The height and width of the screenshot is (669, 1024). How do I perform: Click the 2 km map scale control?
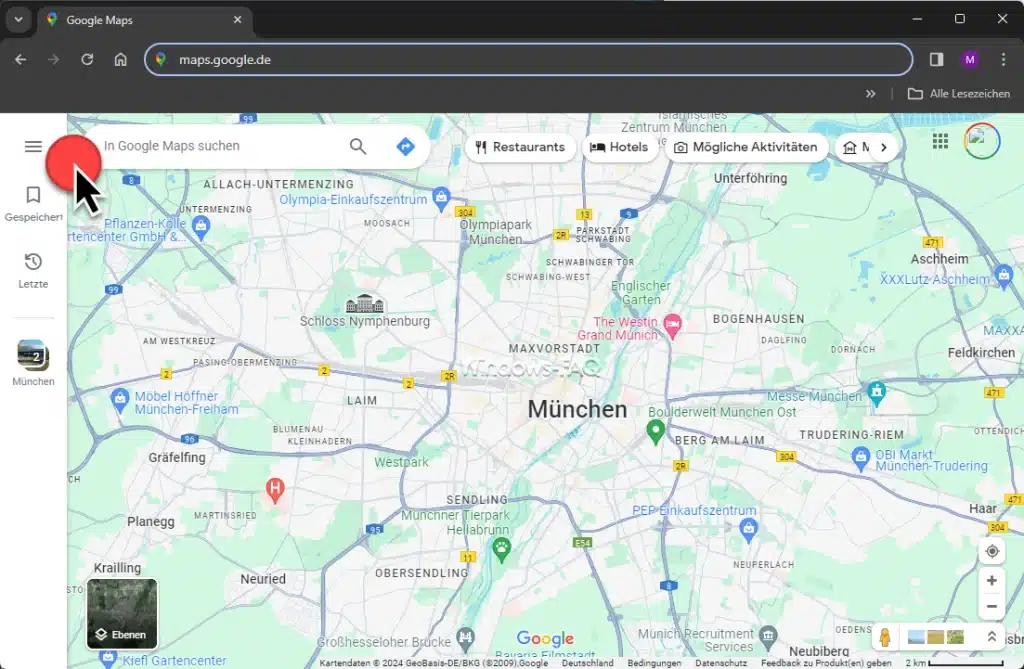pyautogui.click(x=954, y=662)
